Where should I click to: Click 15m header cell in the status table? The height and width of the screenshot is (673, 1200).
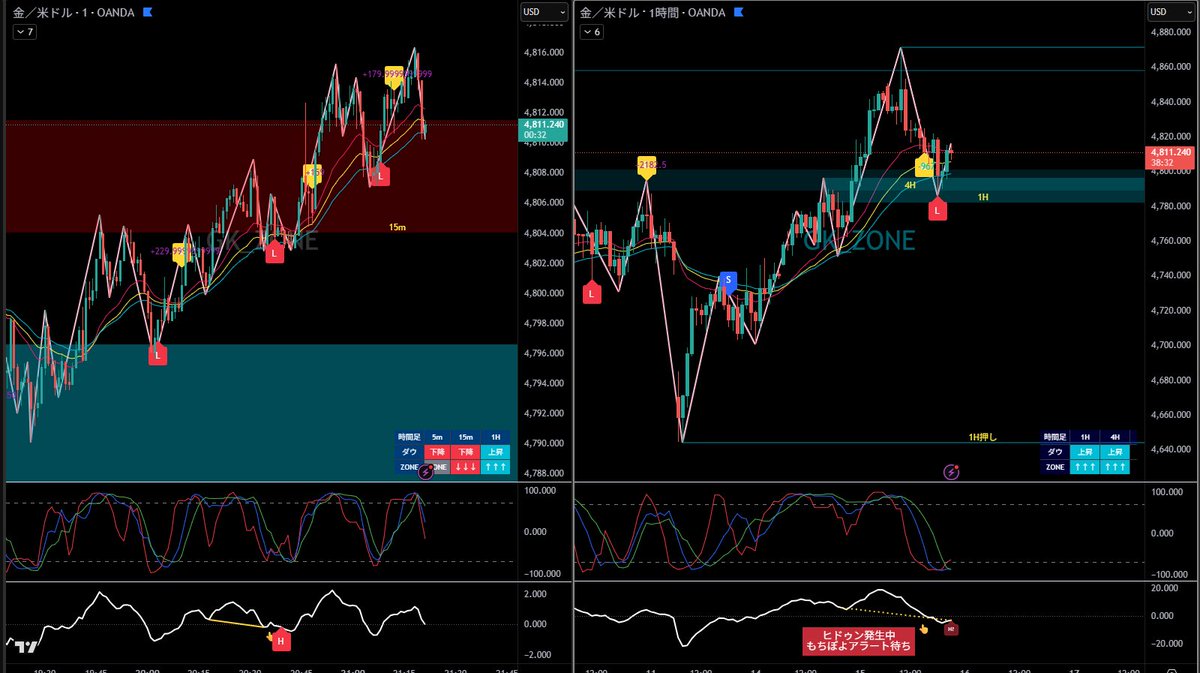(466, 437)
